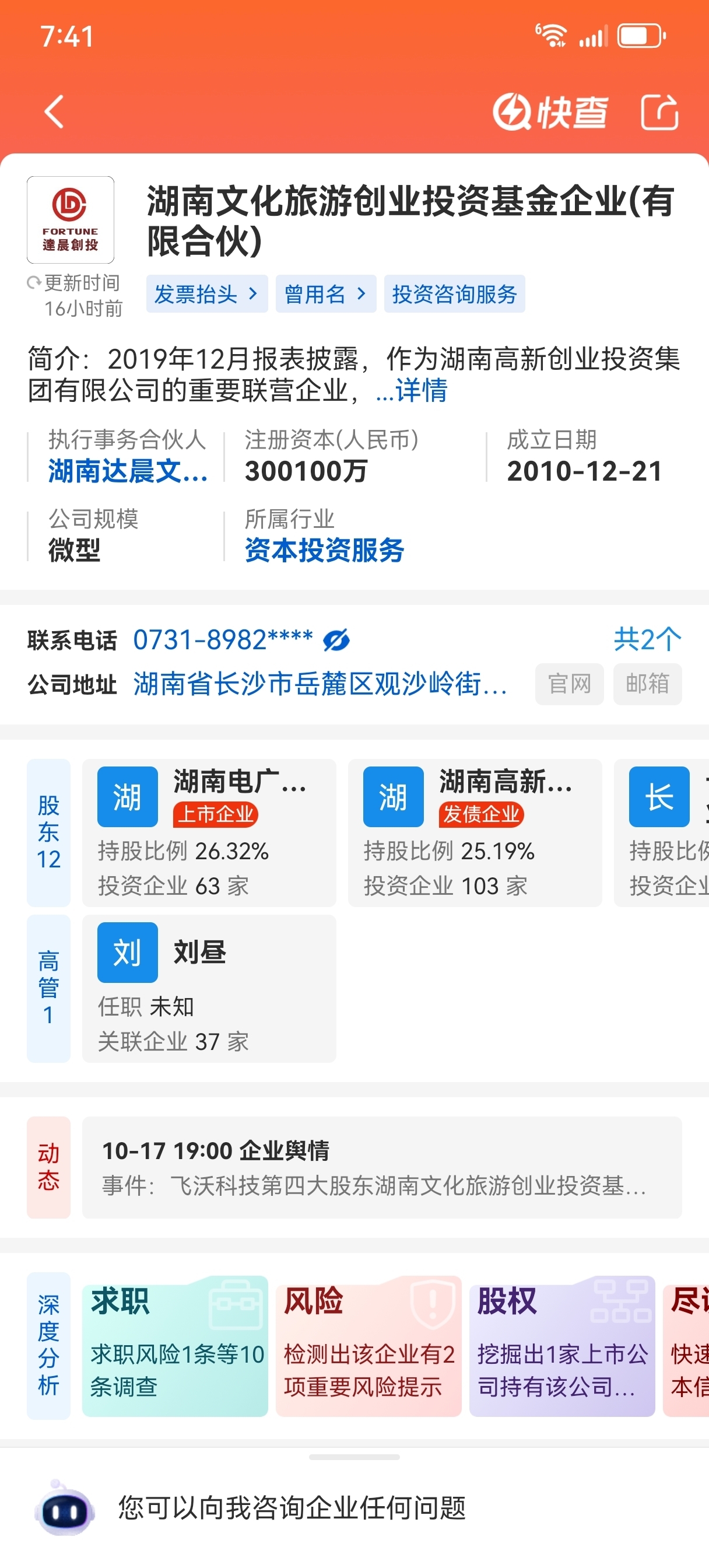Tap the 发债企业 badge
The height and width of the screenshot is (1568, 709).
pos(482,814)
